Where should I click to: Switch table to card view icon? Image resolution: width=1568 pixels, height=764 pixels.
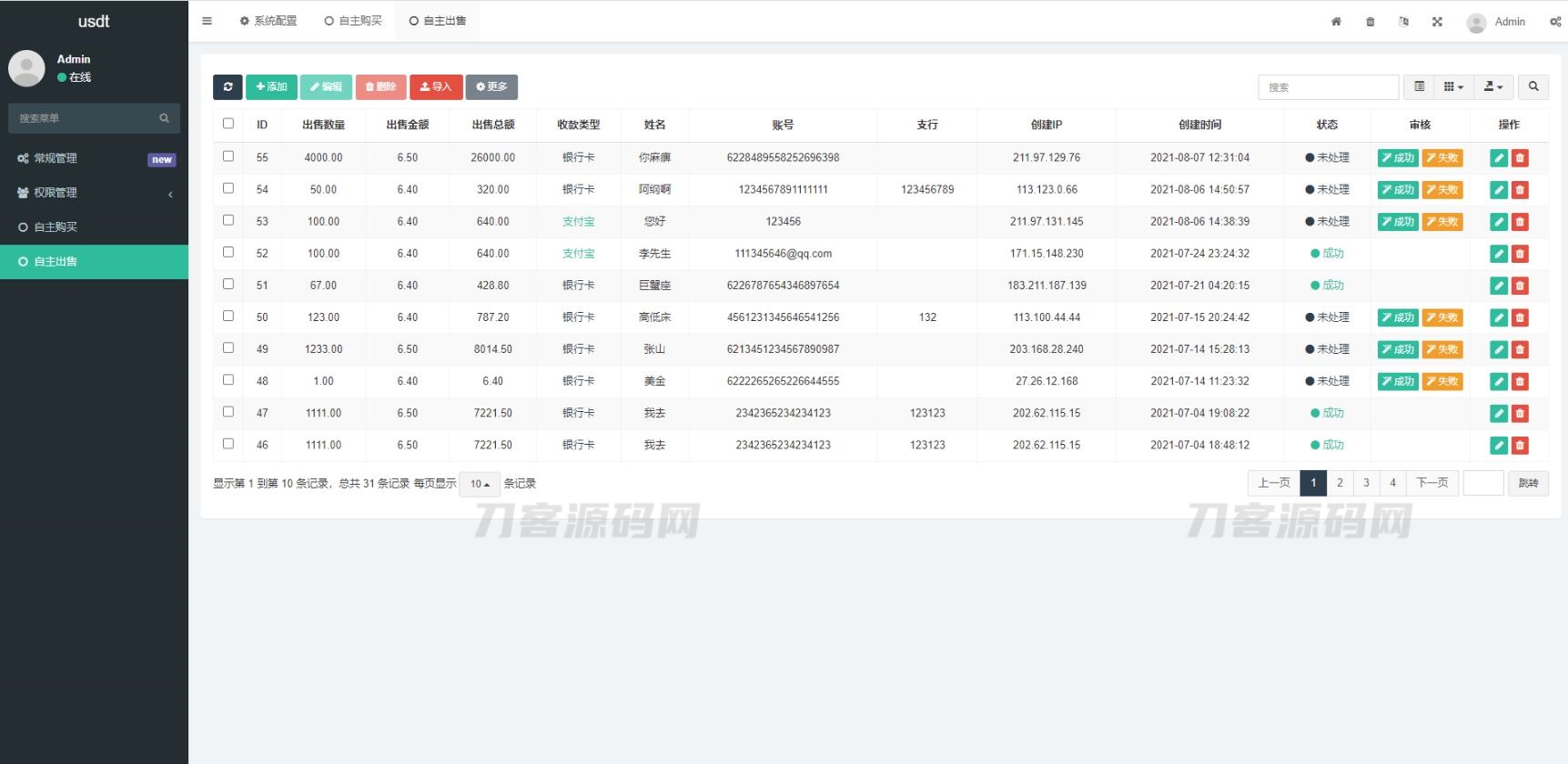pyautogui.click(x=1419, y=87)
